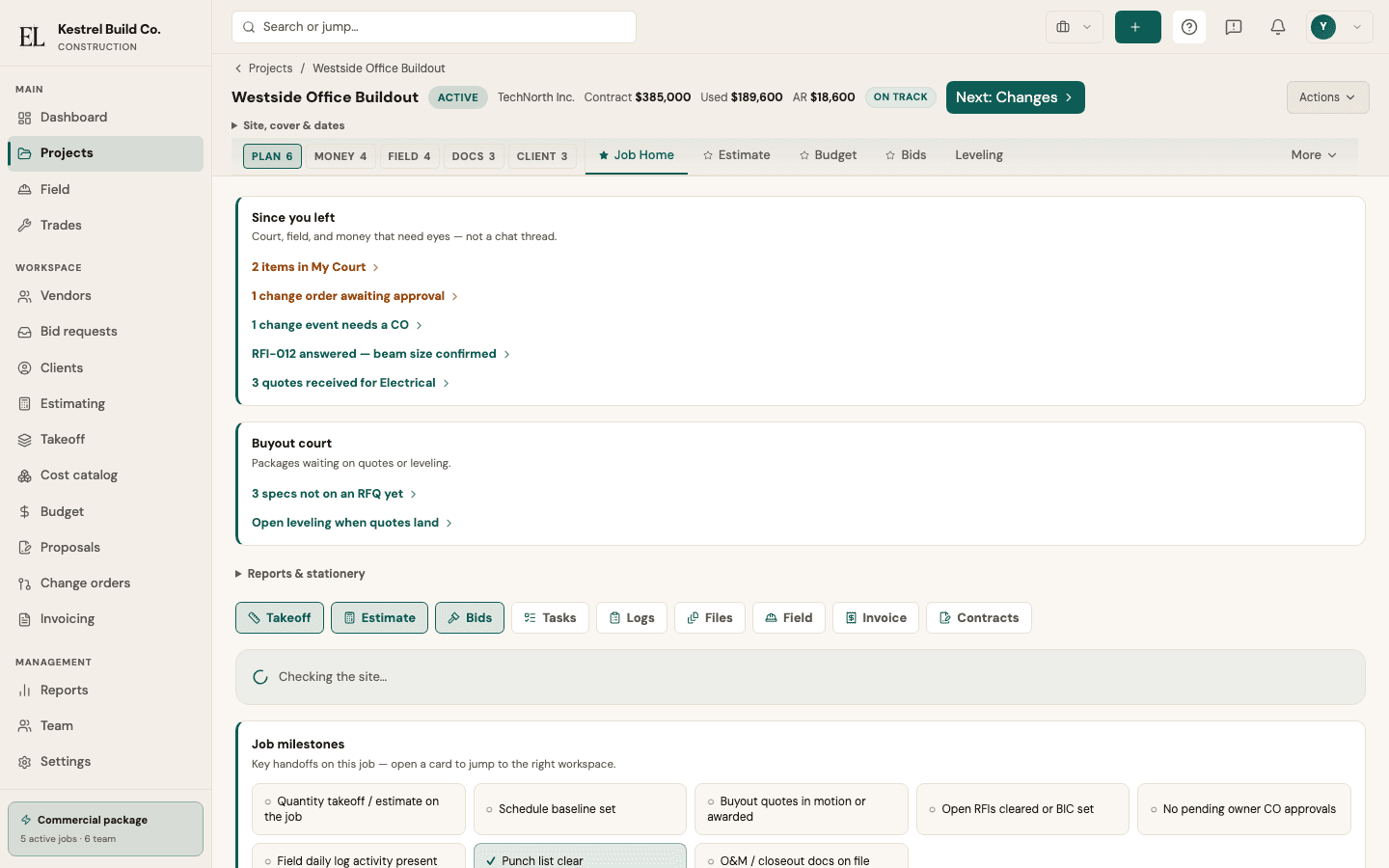The width and height of the screenshot is (1389, 868).
Task: Open the Commercial package plan card
Action: click(x=105, y=829)
